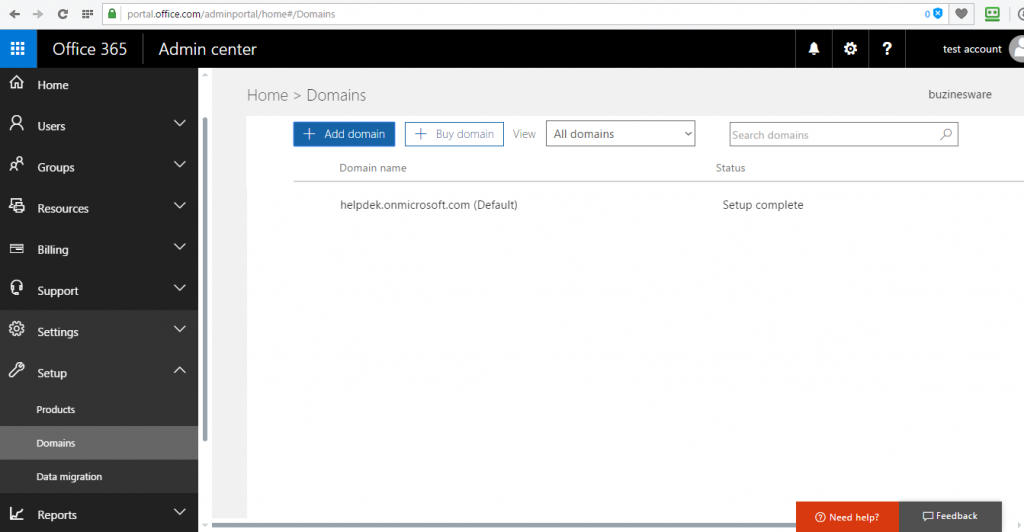Click the Setup complete status
Screen dimensions: 1024x532
(763, 205)
